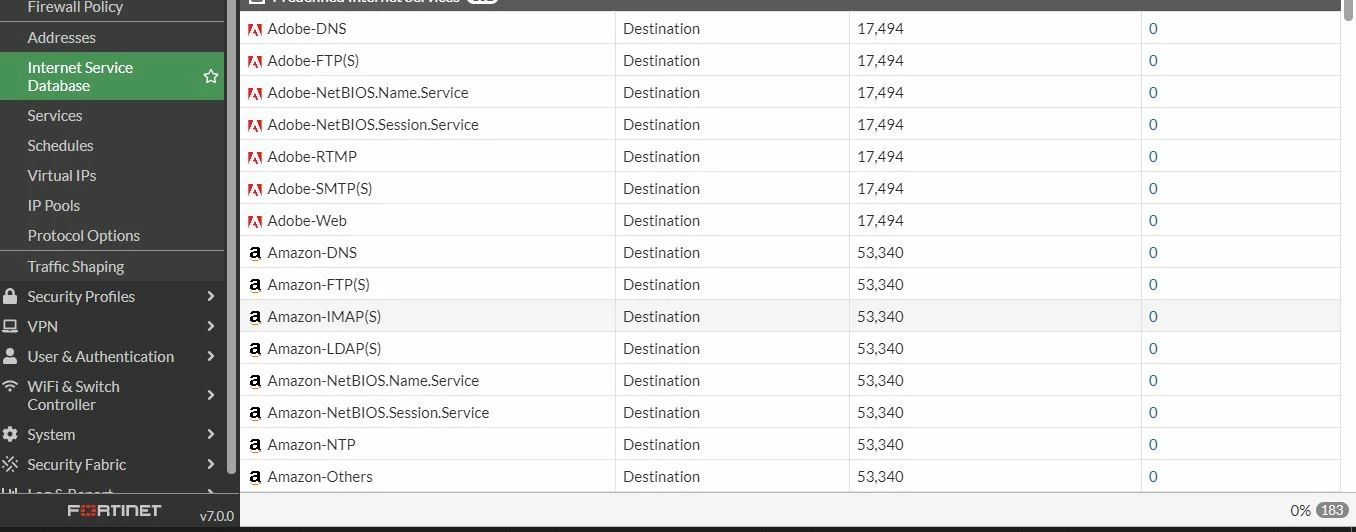1356x532 pixels.
Task: Click 17,494 entries in Adobe-SMTP(S) row
Action: pyautogui.click(x=880, y=189)
